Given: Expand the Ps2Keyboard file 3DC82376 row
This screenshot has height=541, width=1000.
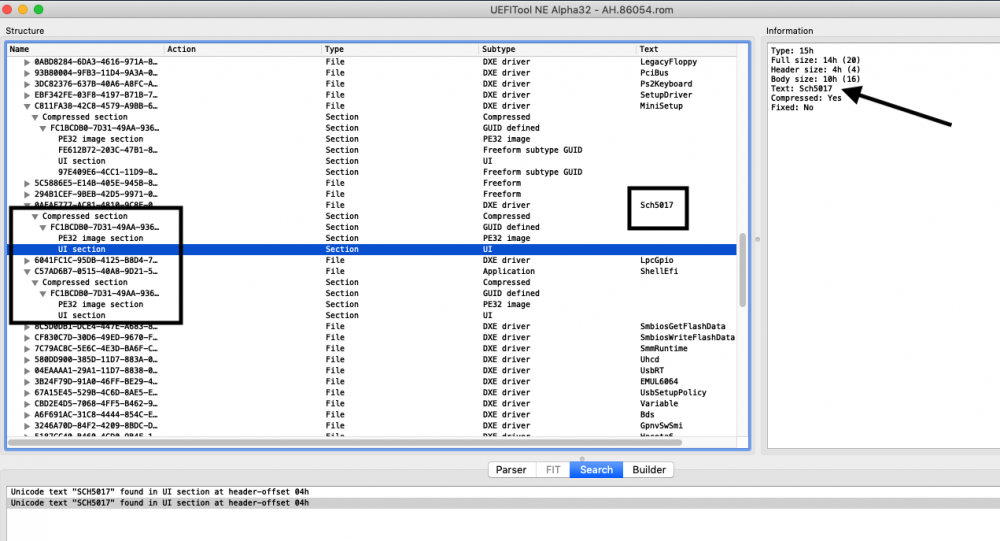Looking at the screenshot, I should (x=27, y=84).
